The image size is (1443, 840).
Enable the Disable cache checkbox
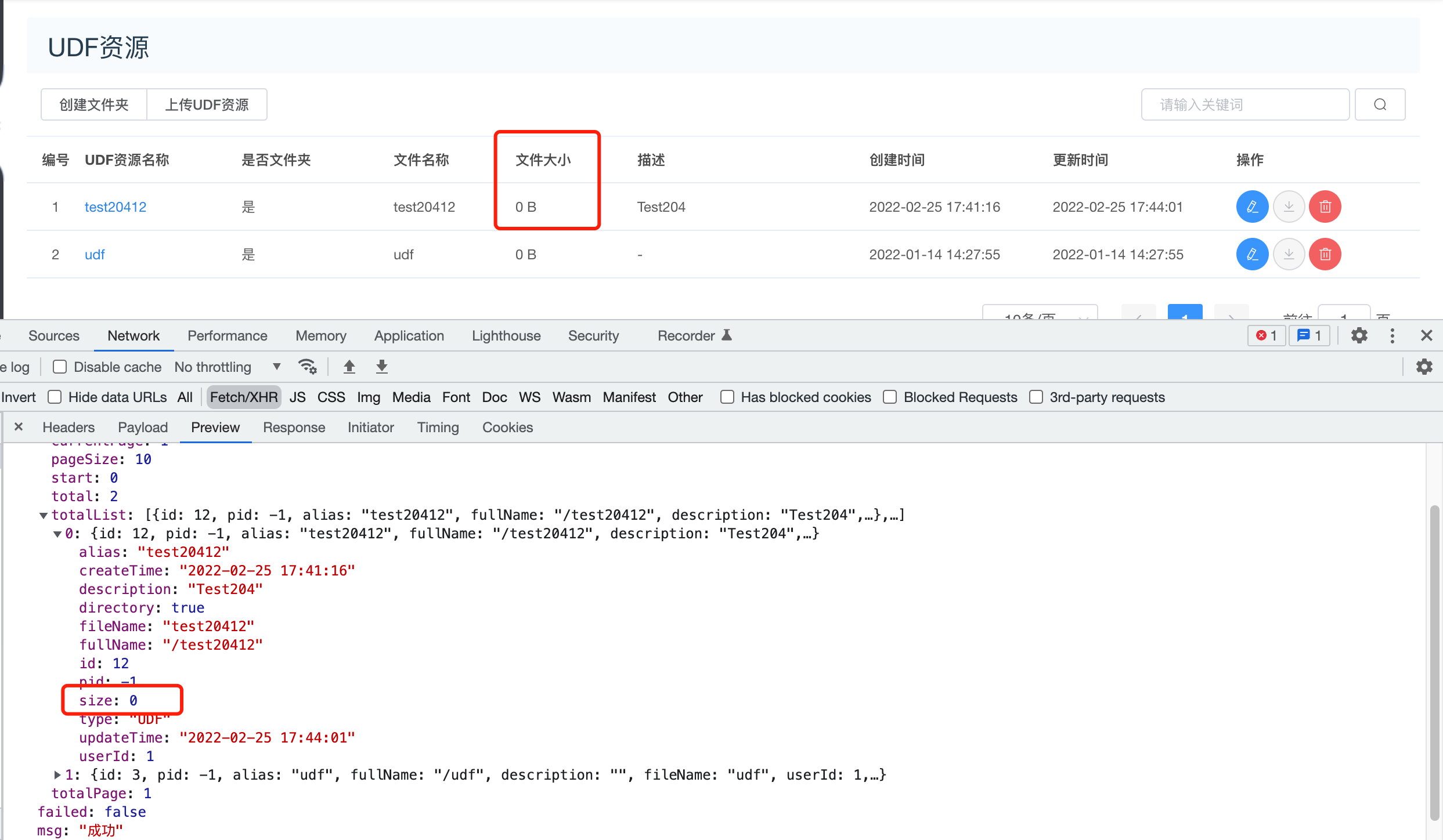60,367
